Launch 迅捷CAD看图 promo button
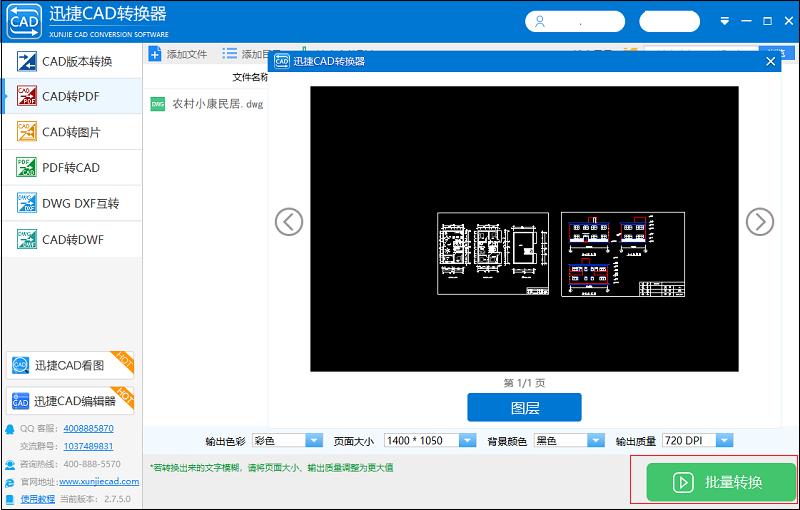 coord(70,365)
